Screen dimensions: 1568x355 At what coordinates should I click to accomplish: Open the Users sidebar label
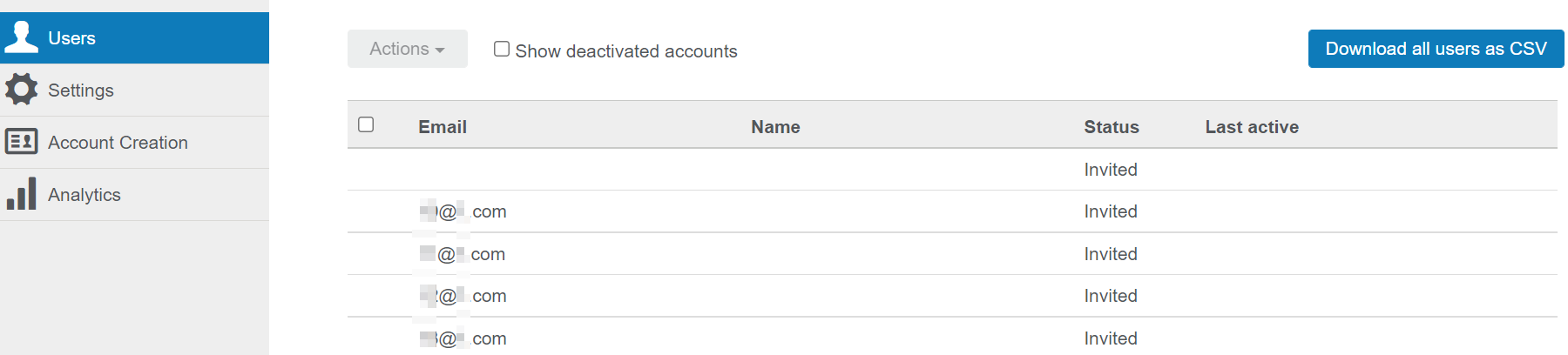(x=71, y=38)
